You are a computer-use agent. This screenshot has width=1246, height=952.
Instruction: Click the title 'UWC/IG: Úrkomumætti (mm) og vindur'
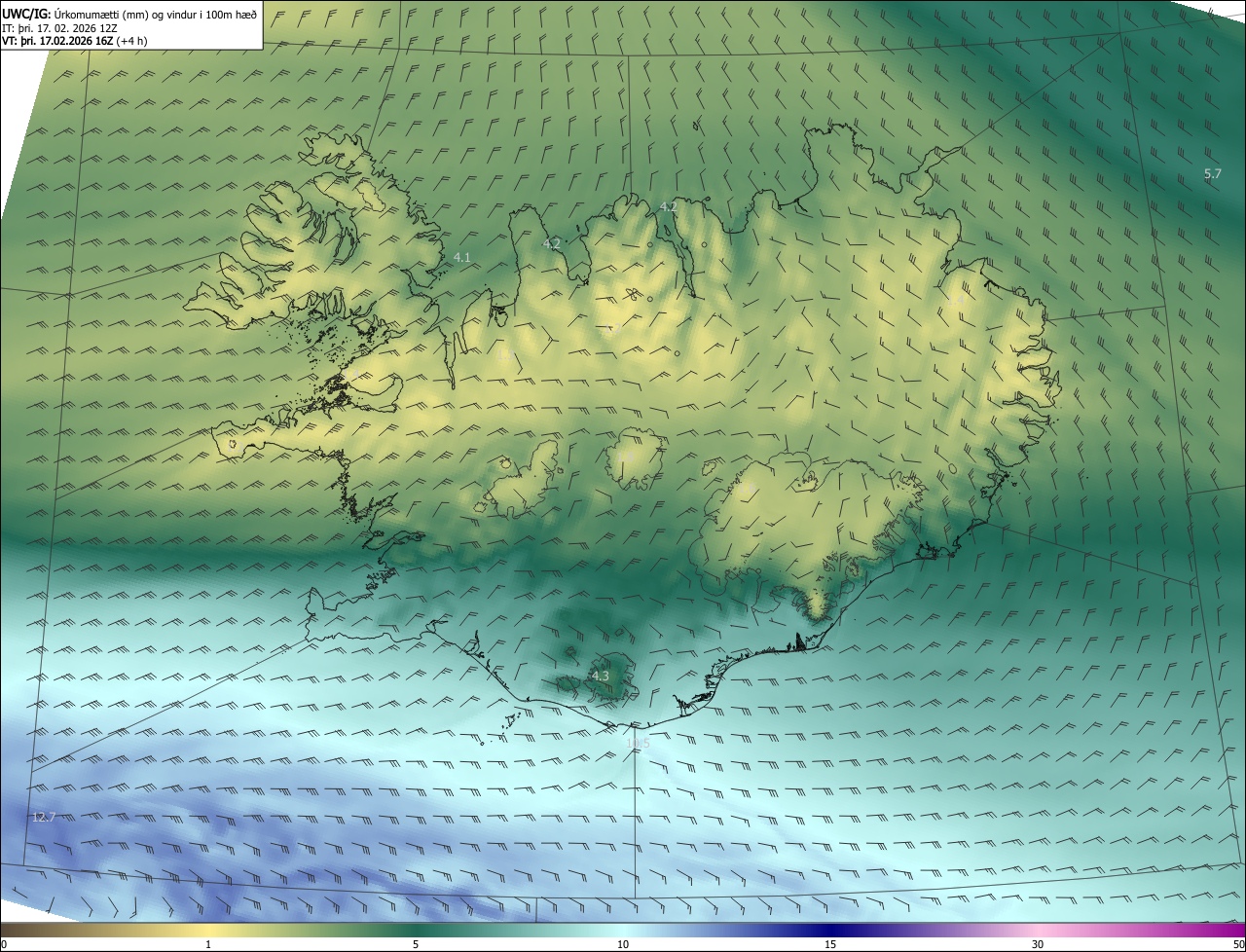pyautogui.click(x=129, y=13)
